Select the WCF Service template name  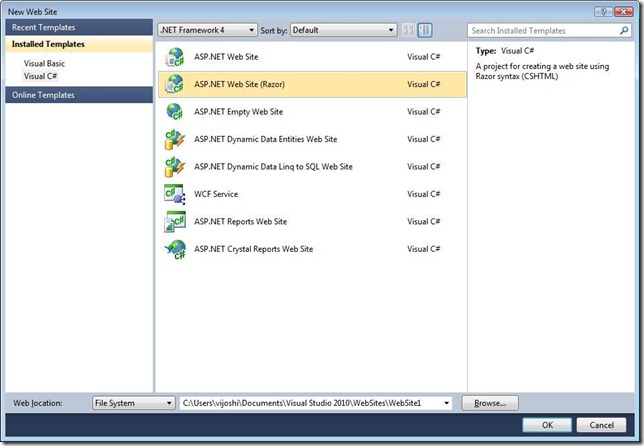[x=216, y=194]
